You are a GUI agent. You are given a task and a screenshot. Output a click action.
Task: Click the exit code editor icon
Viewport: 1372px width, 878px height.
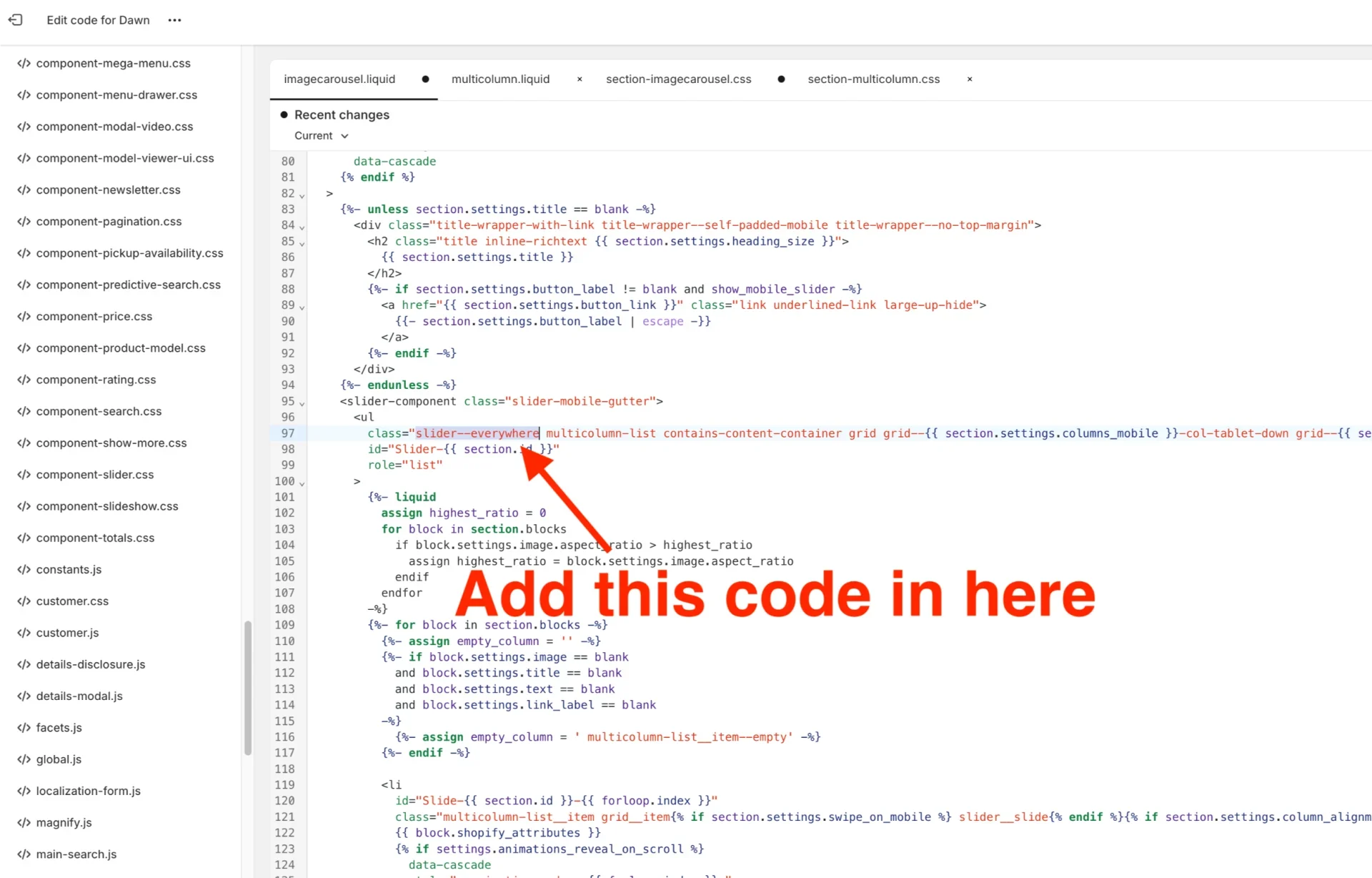[x=15, y=20]
